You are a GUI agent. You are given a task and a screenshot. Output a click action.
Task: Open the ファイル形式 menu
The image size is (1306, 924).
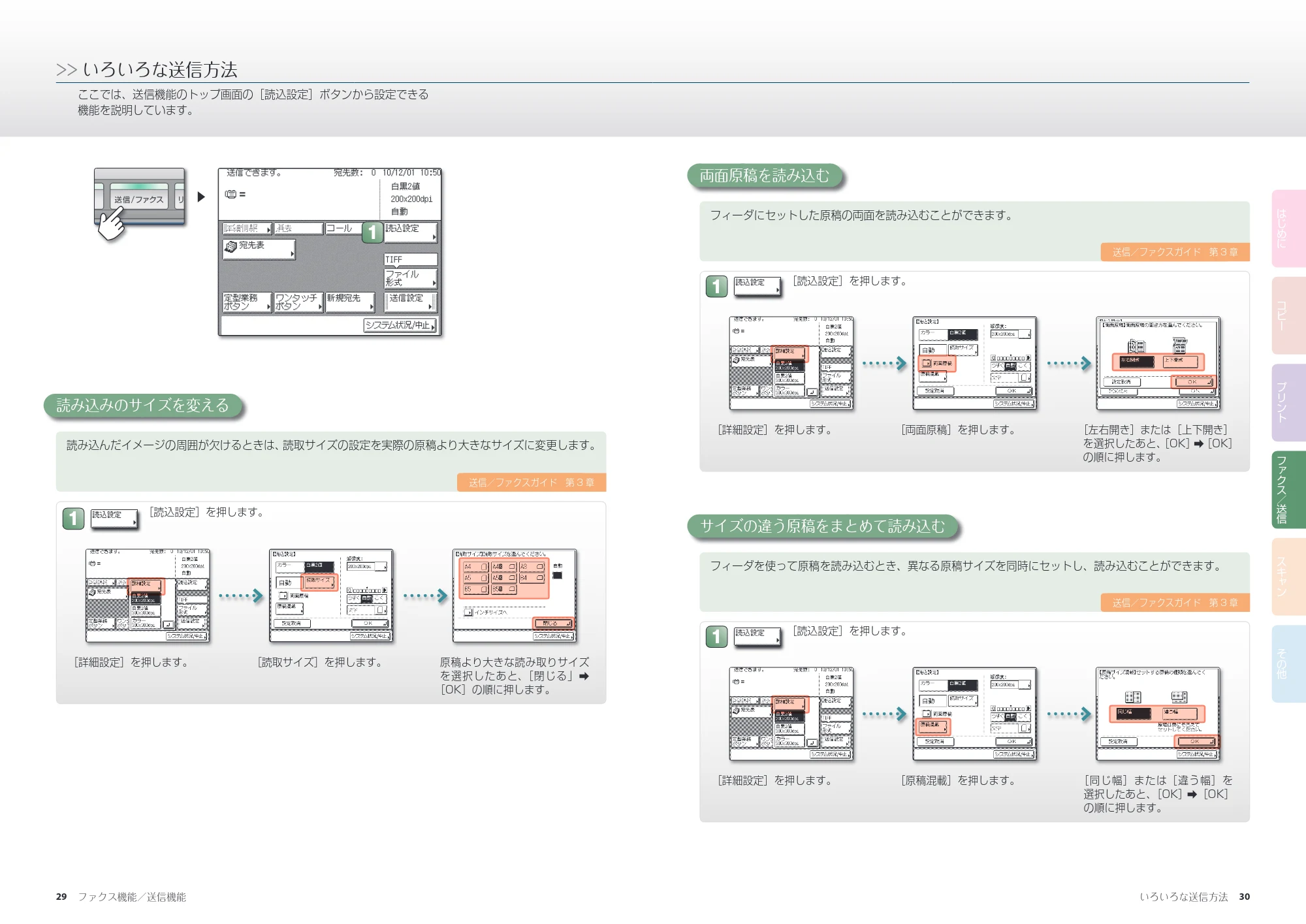point(411,278)
